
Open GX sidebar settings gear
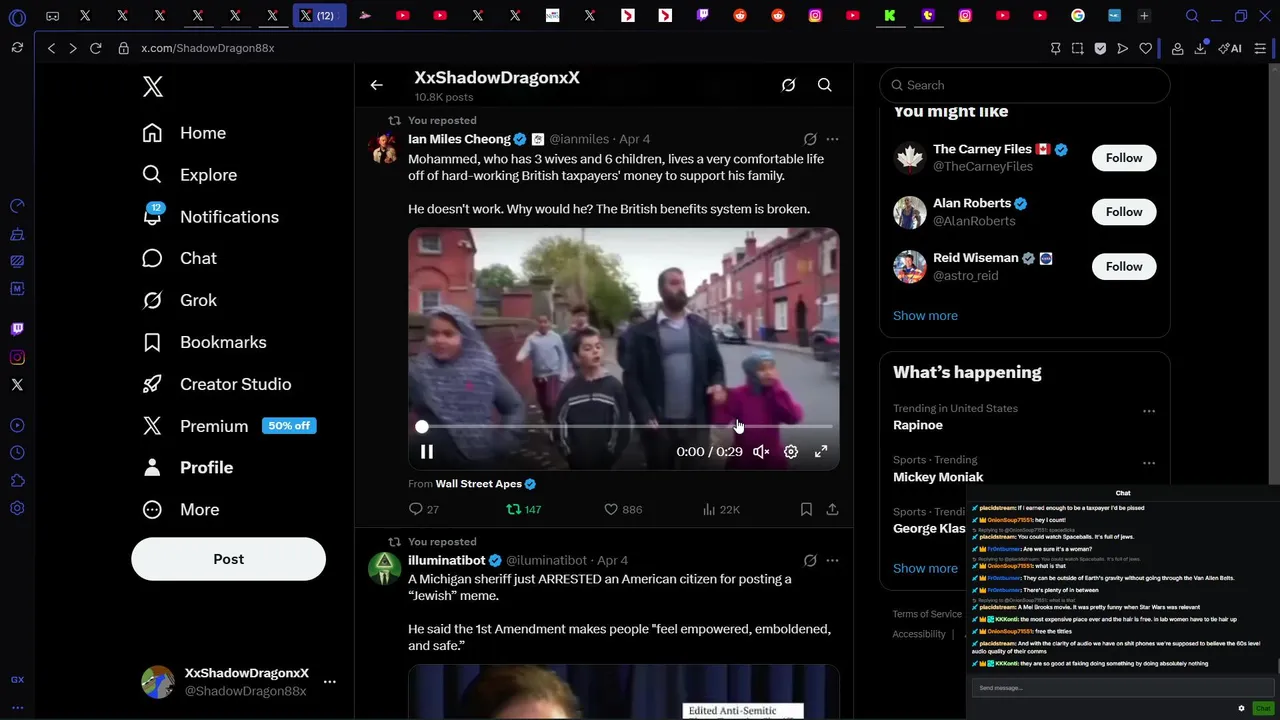point(17,508)
